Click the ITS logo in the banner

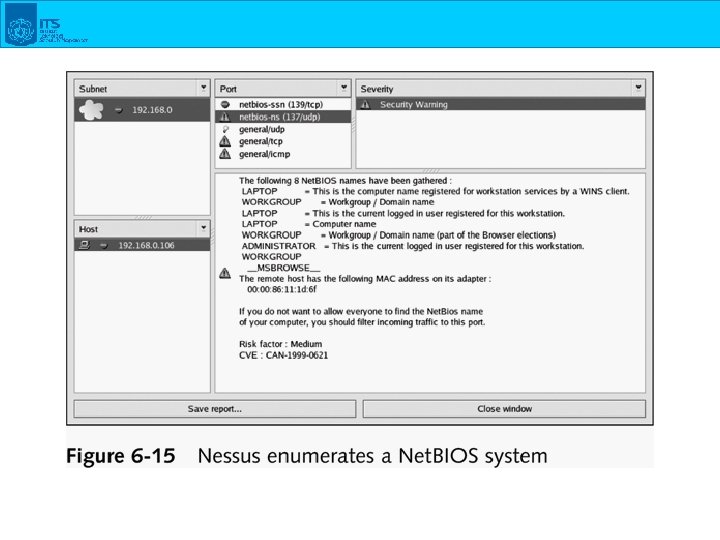click(x=46, y=24)
